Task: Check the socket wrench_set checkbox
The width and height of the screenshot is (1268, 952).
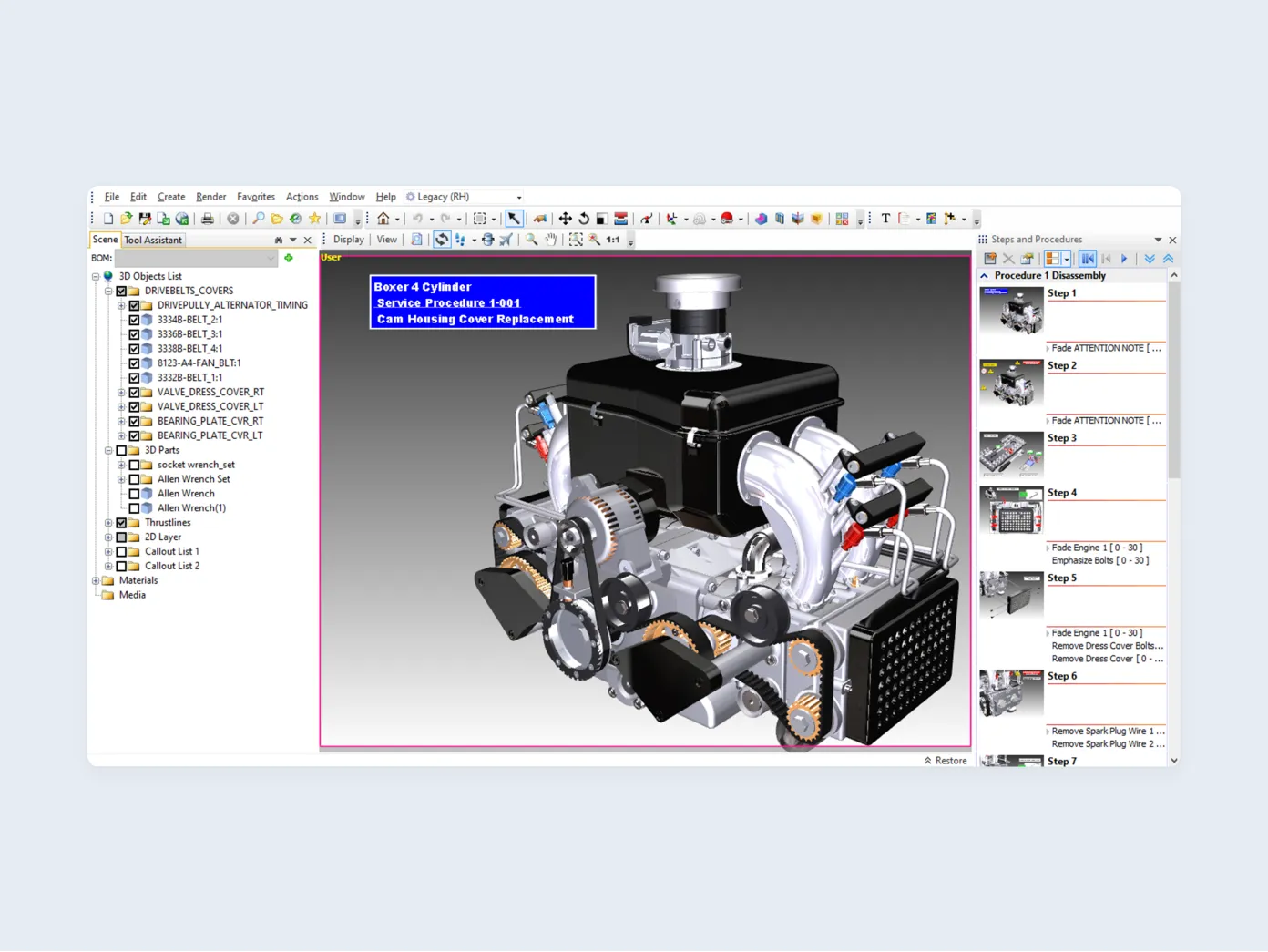Action: tap(134, 466)
